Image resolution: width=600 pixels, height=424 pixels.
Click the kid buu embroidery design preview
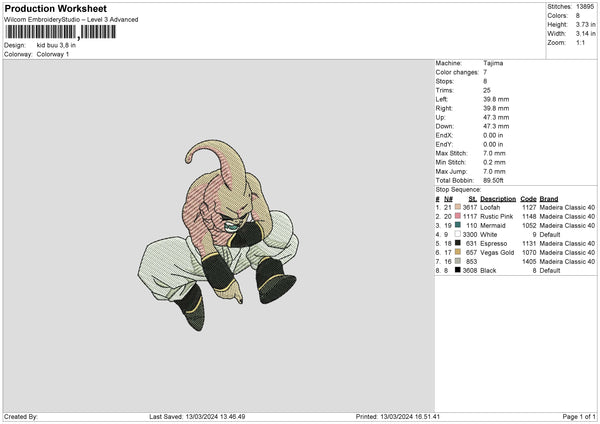click(x=218, y=235)
